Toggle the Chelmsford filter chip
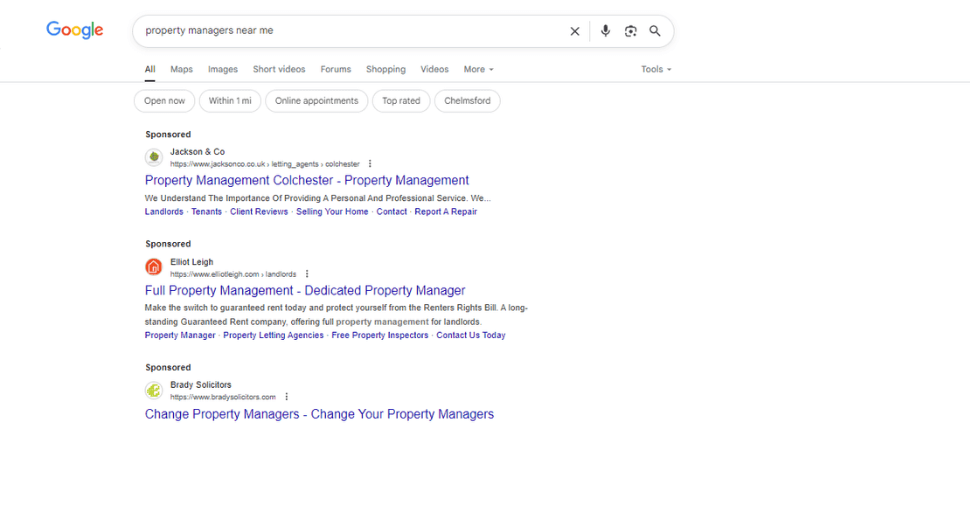Viewport: 970px width, 517px height. [467, 101]
